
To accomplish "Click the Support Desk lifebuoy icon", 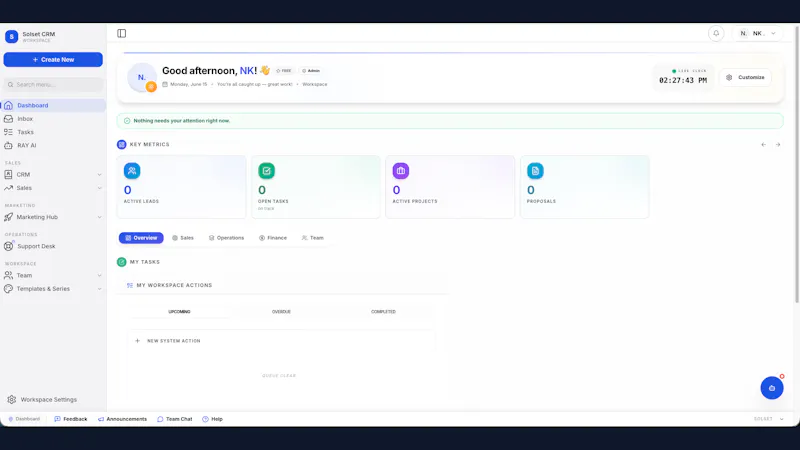I will click(9, 246).
